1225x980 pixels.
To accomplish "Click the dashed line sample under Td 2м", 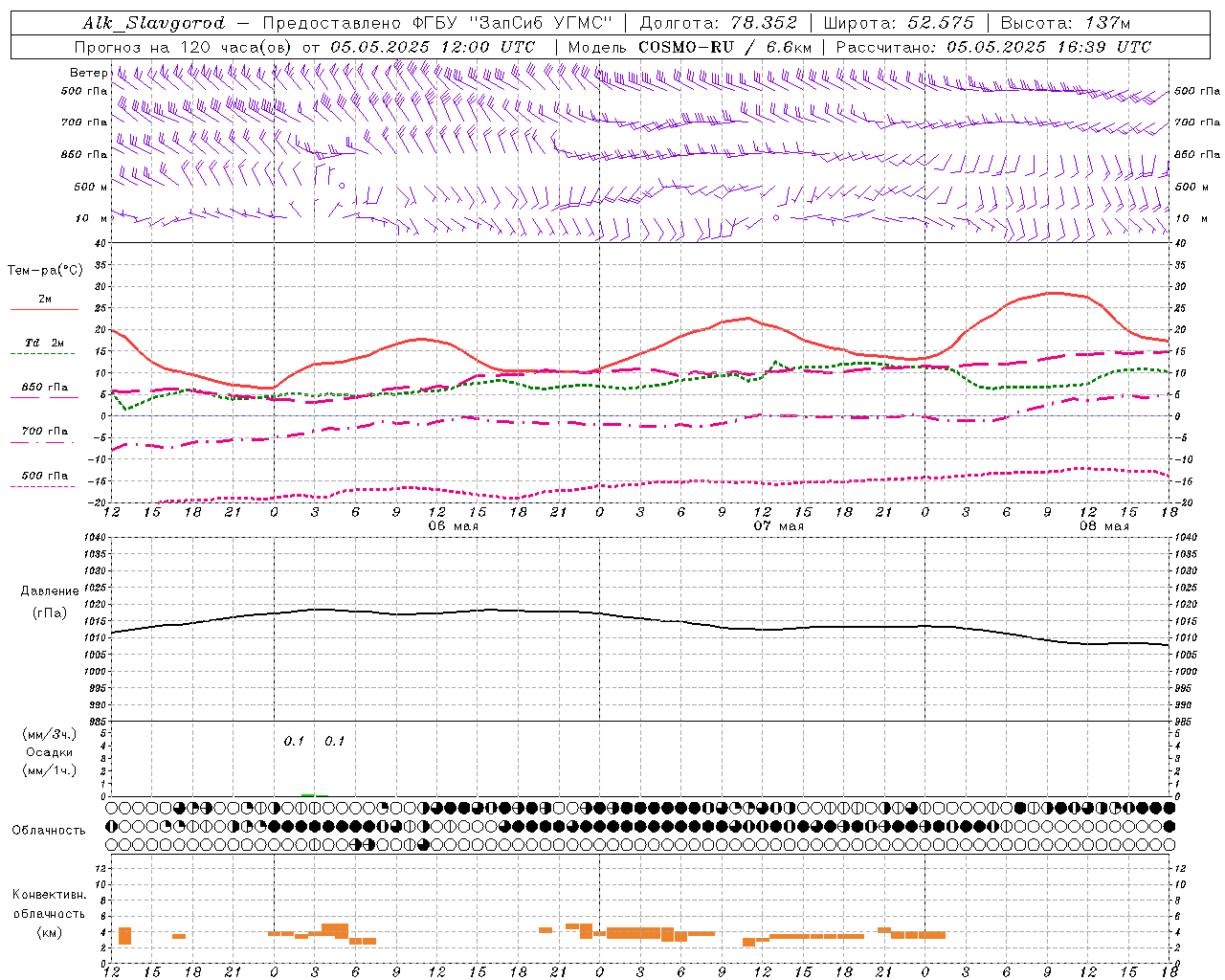I will 42,354.
